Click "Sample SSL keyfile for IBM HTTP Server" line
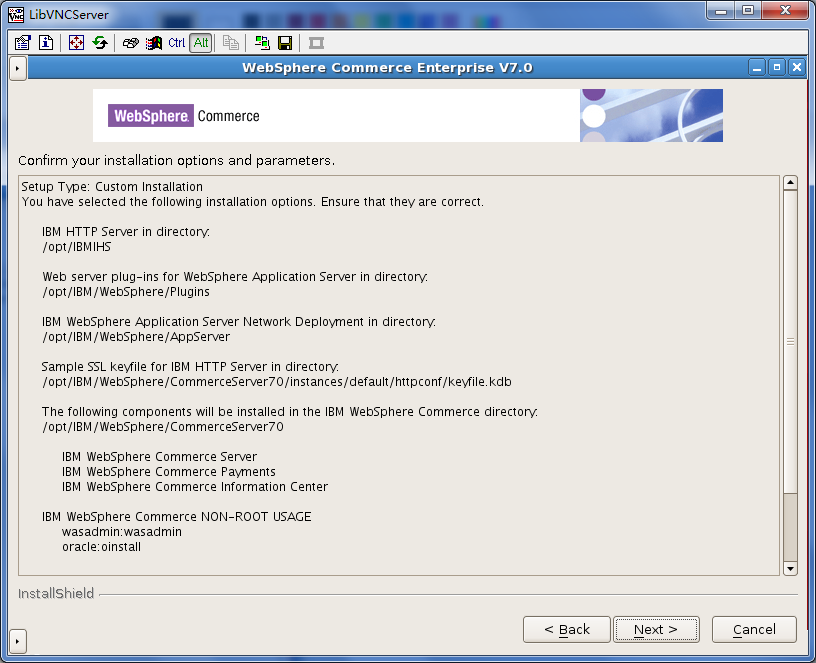816x663 pixels. (190, 367)
